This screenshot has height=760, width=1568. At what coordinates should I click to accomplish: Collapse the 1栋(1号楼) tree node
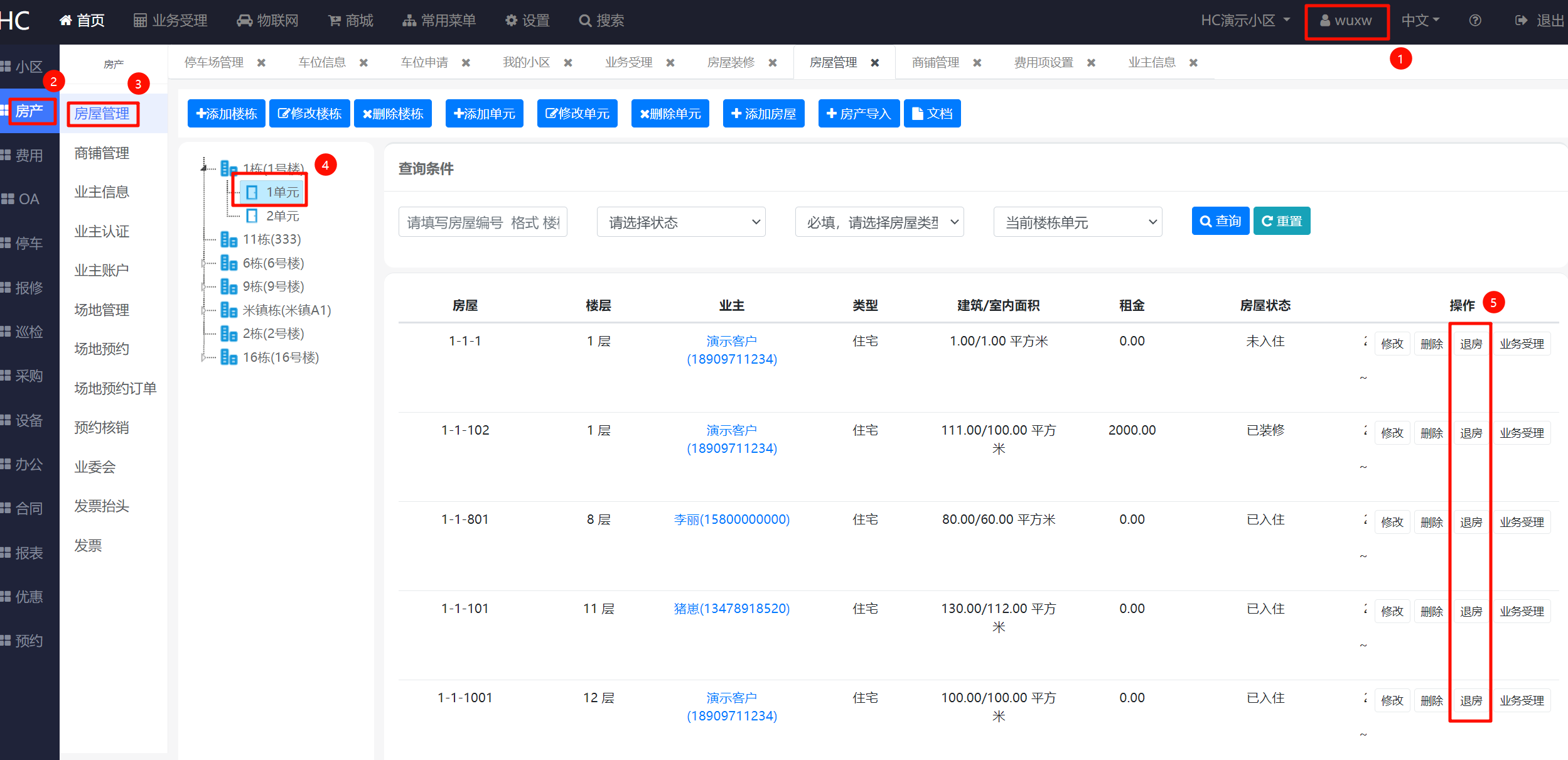point(204,168)
